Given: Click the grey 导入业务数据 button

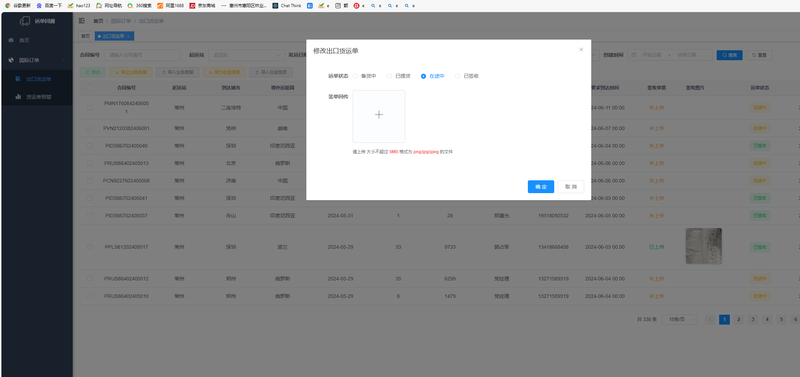Looking at the screenshot, I should click(178, 72).
